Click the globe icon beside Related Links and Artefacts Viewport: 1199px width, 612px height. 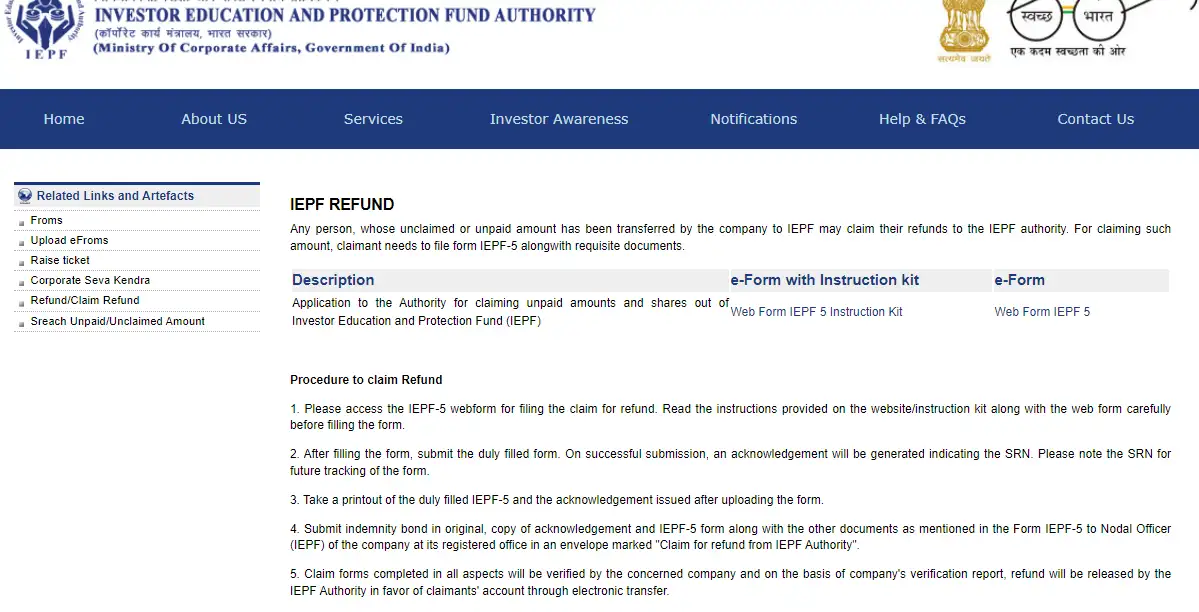[24, 195]
